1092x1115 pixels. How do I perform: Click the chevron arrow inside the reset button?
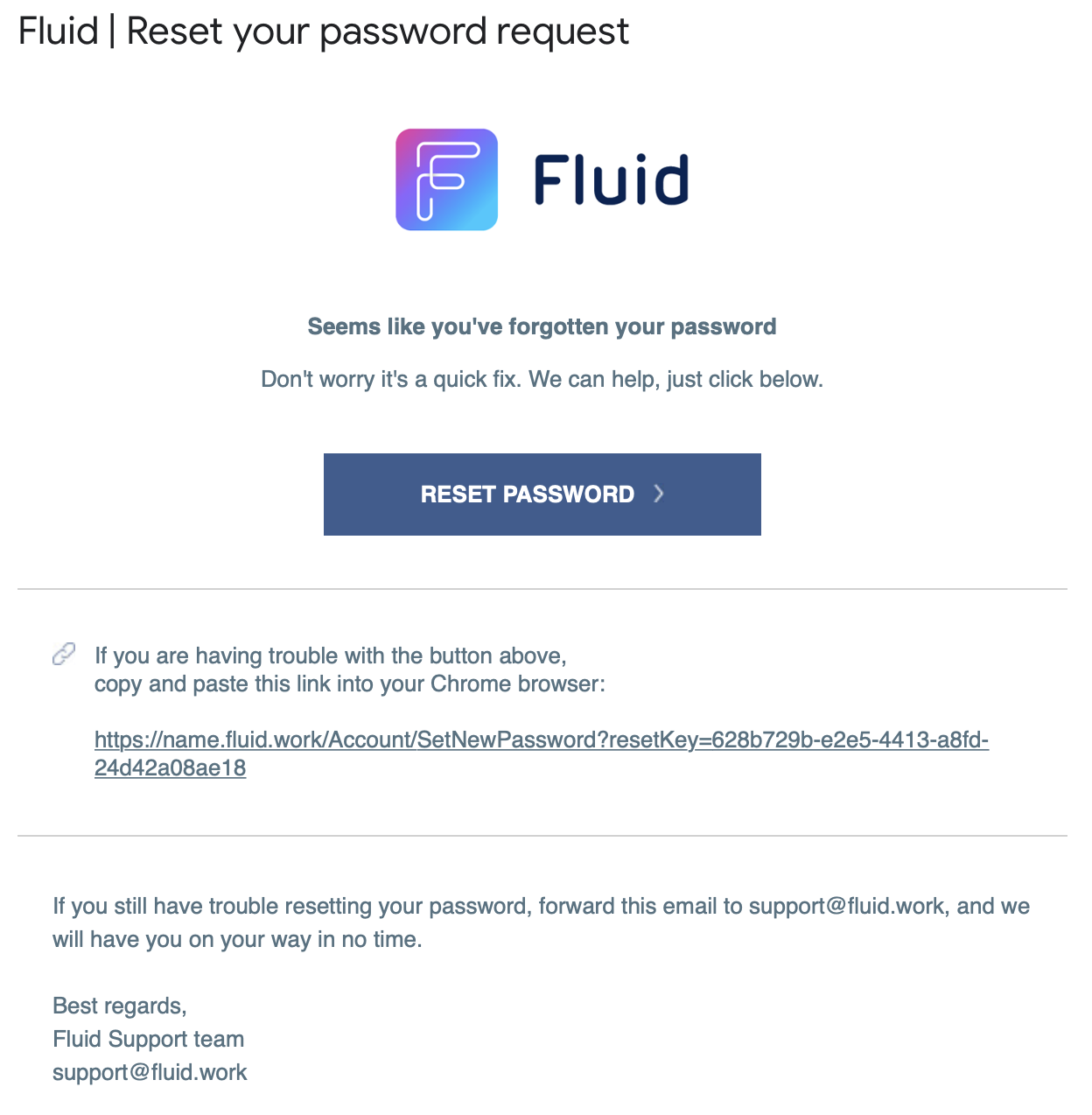point(659,494)
